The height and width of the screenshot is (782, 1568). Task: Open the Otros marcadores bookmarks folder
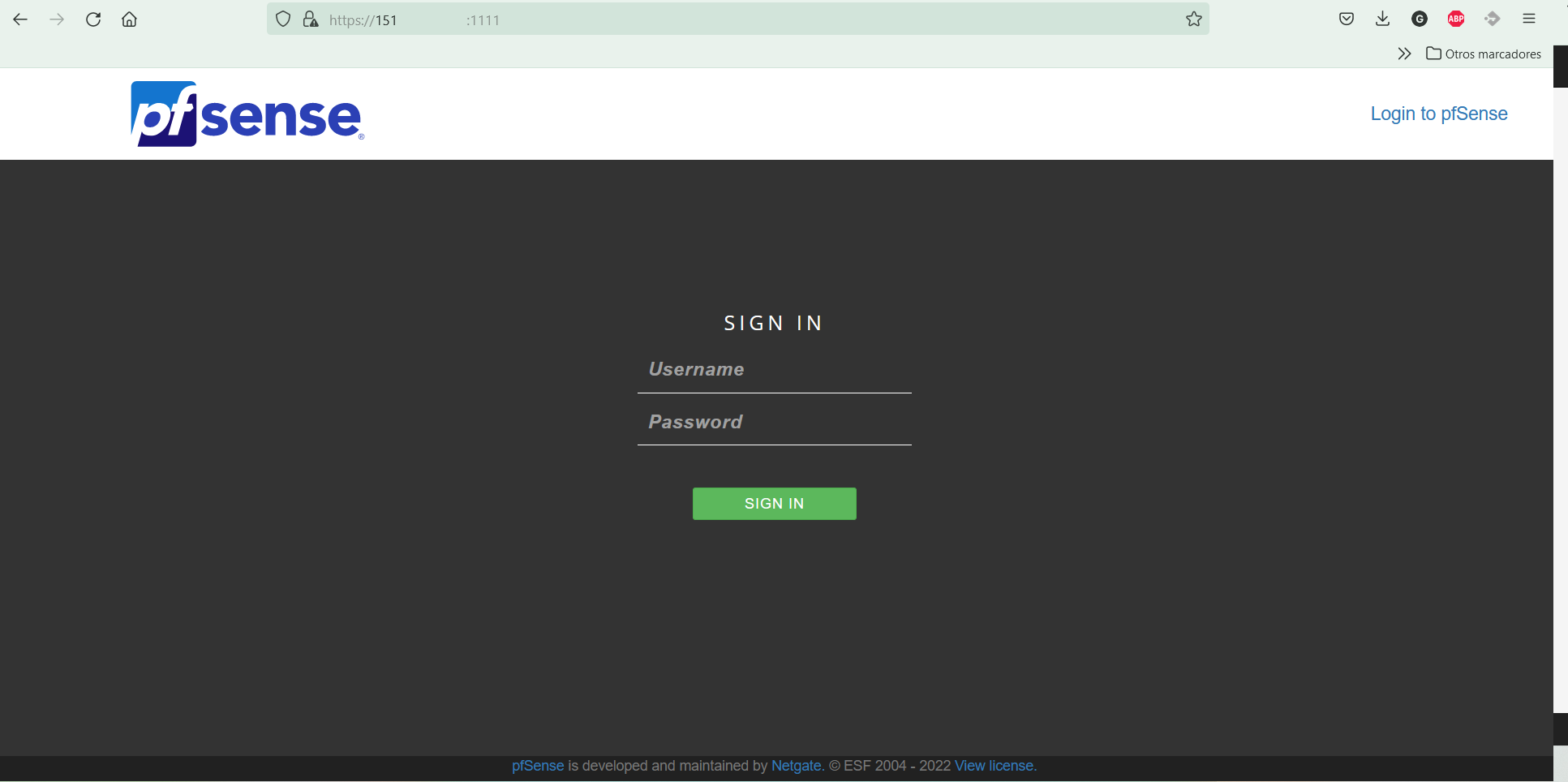1484,54
